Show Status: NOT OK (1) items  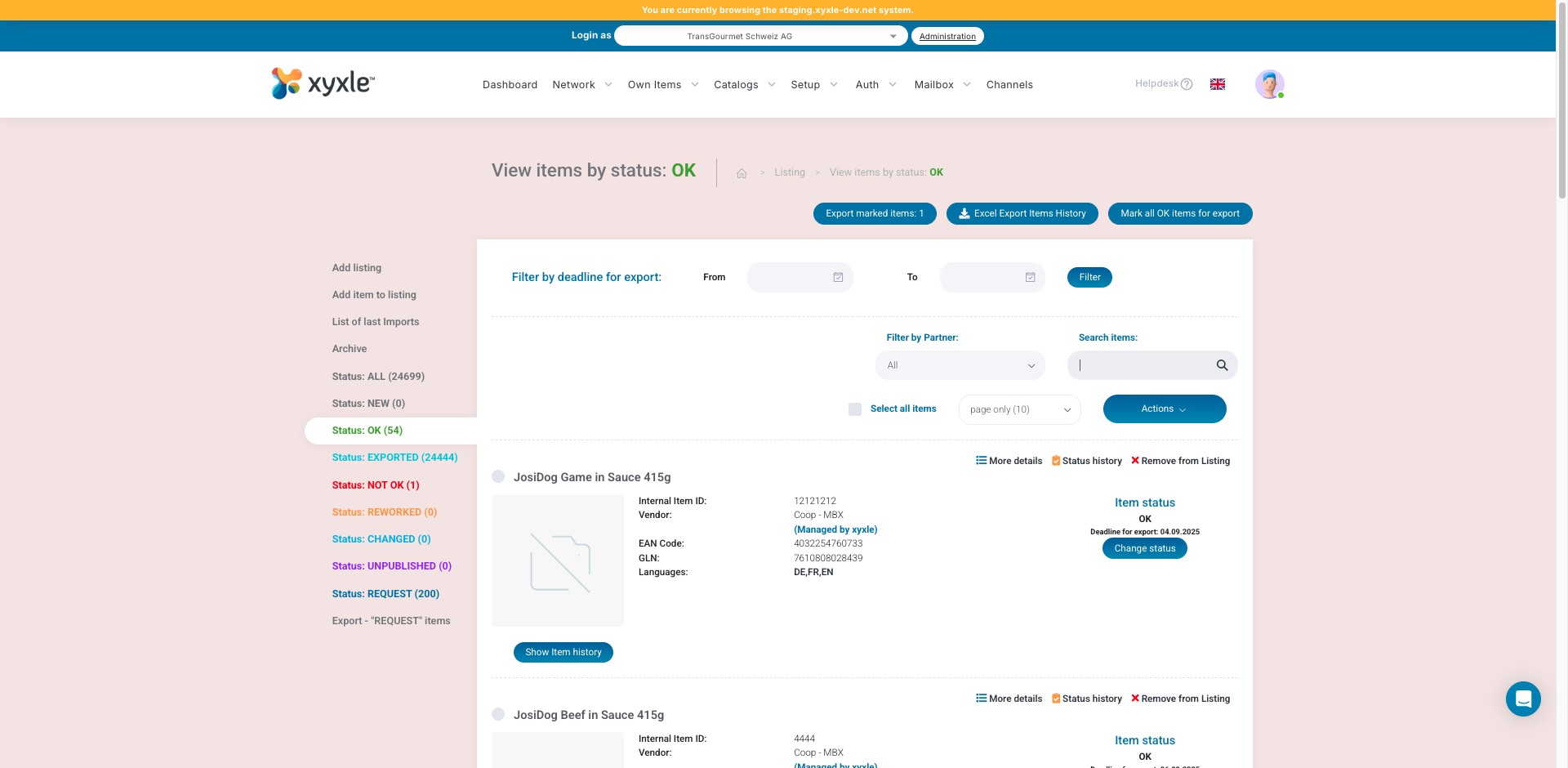click(376, 485)
